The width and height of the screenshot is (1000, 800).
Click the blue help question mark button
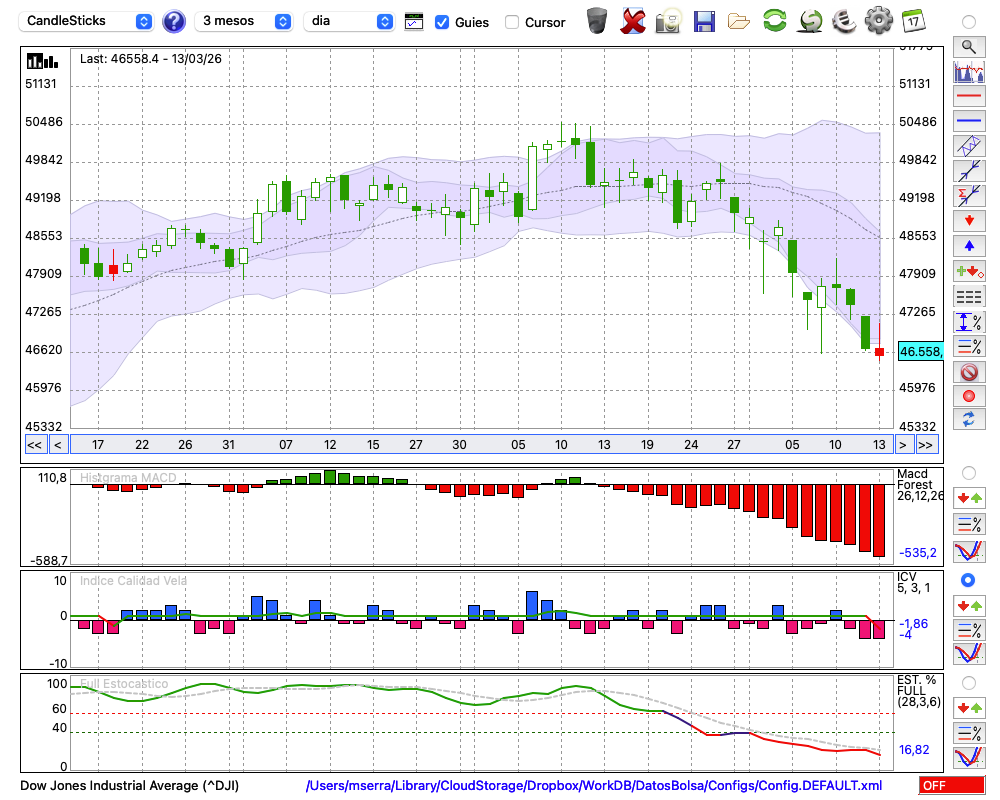tap(173, 22)
